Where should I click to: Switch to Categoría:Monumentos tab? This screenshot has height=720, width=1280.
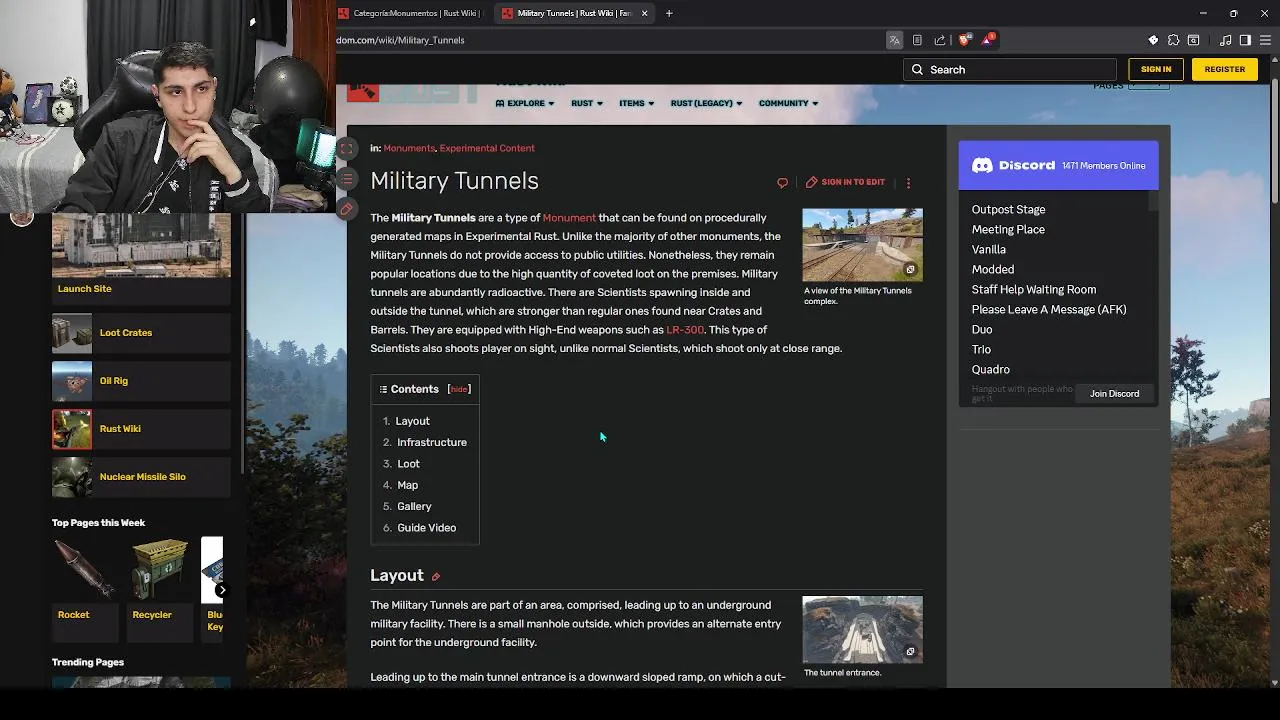[x=410, y=13]
